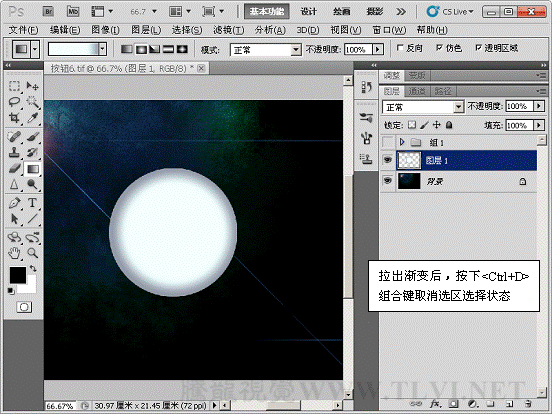Select the Lasso tool
The width and height of the screenshot is (552, 414).
pyautogui.click(x=14, y=102)
